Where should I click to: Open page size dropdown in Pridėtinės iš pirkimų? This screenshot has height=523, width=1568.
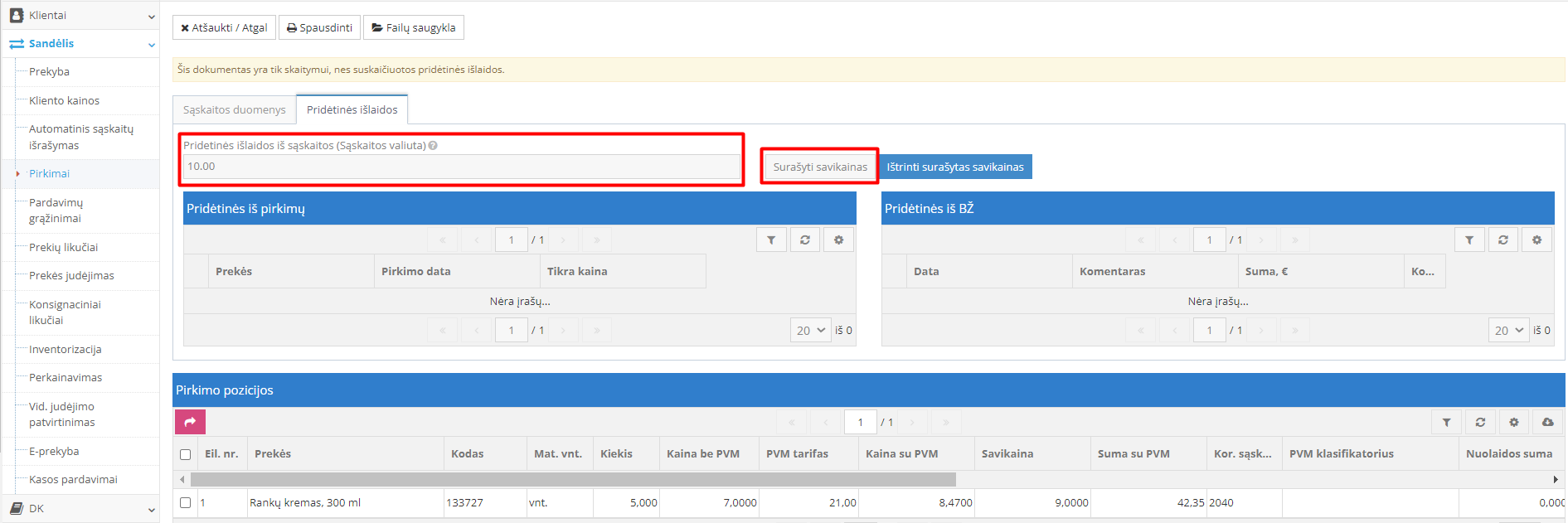pyautogui.click(x=810, y=330)
